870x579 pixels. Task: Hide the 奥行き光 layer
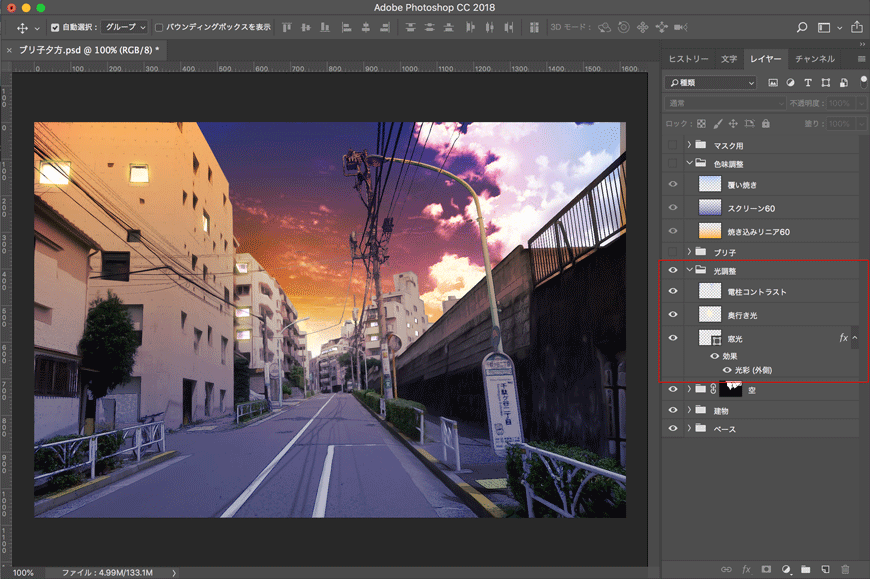[x=672, y=314]
